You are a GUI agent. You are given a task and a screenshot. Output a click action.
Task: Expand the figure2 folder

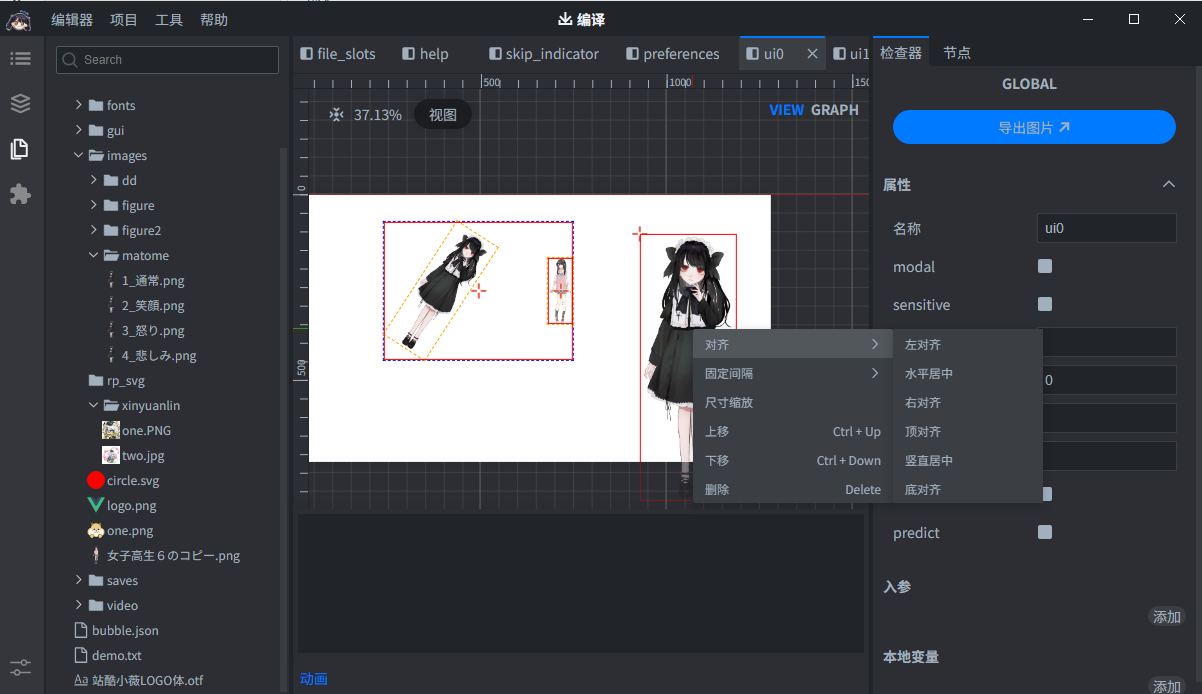pyautogui.click(x=94, y=230)
